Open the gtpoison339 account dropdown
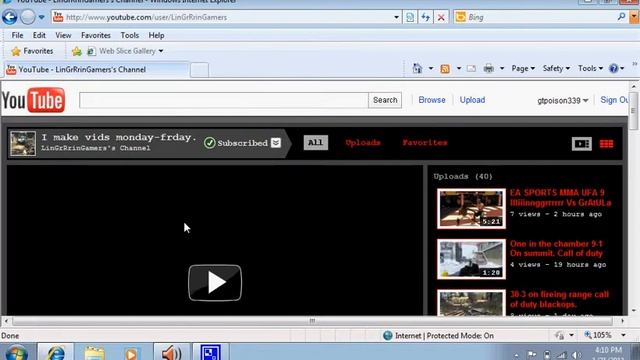 (562, 100)
